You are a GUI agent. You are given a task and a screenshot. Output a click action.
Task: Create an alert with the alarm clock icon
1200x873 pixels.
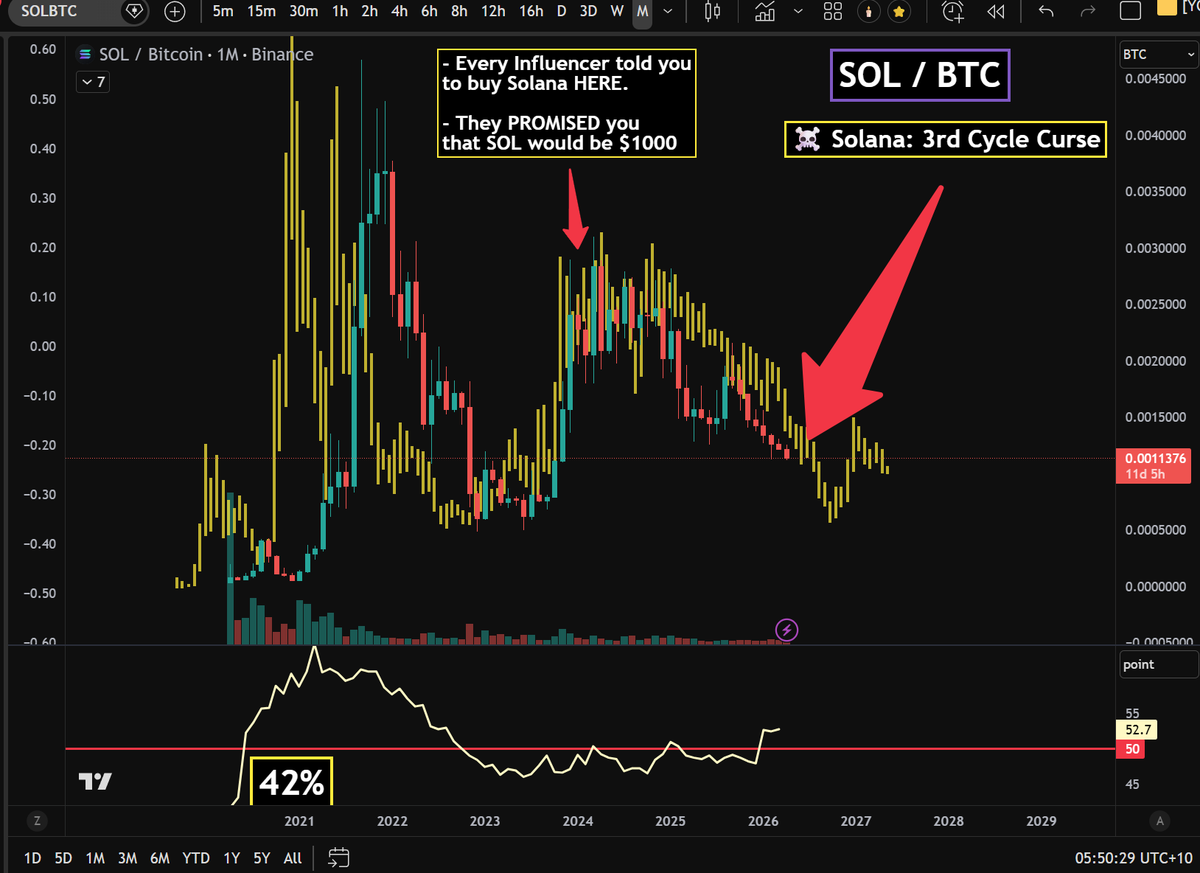(x=953, y=12)
